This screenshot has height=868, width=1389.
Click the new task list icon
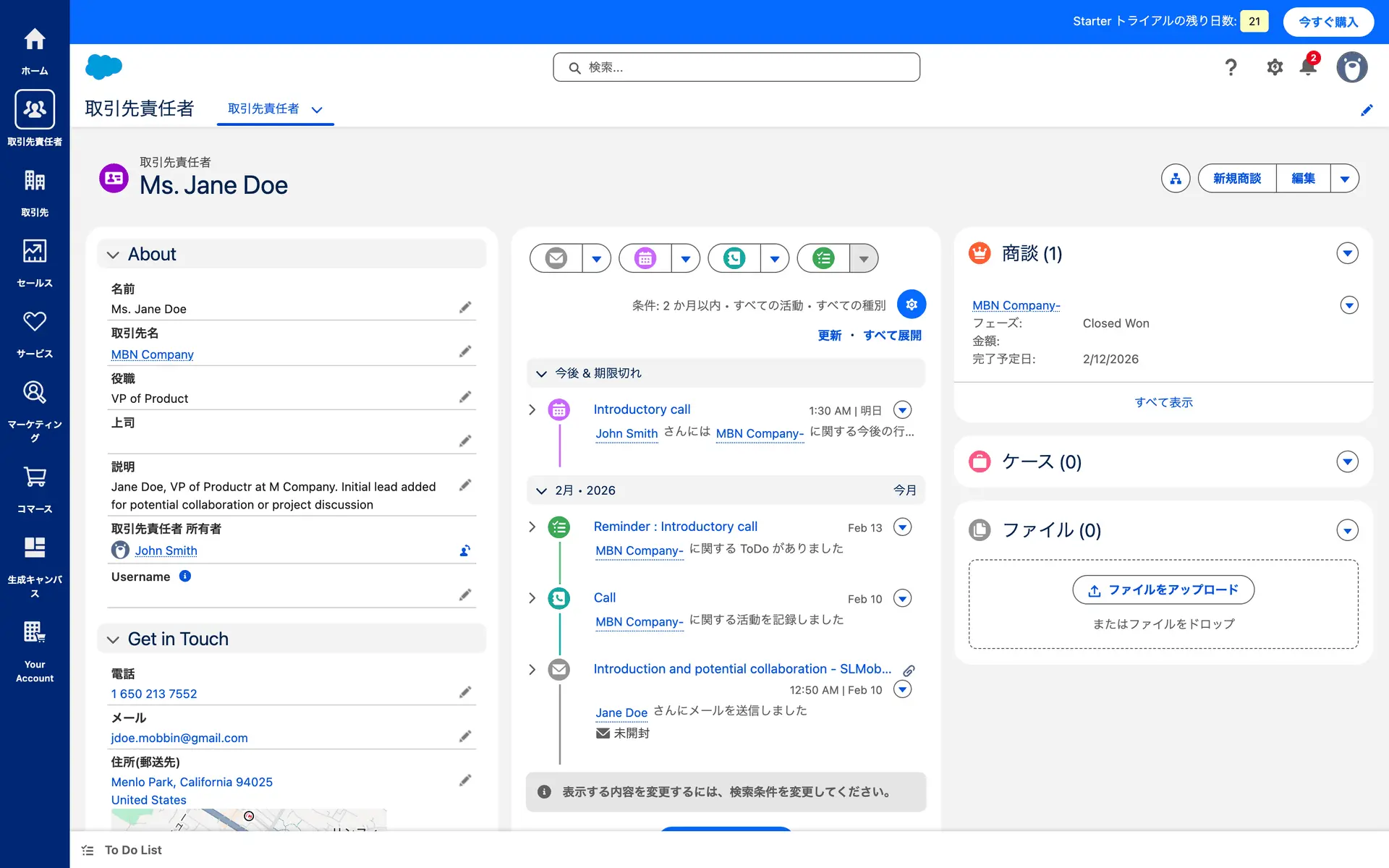pos(823,258)
